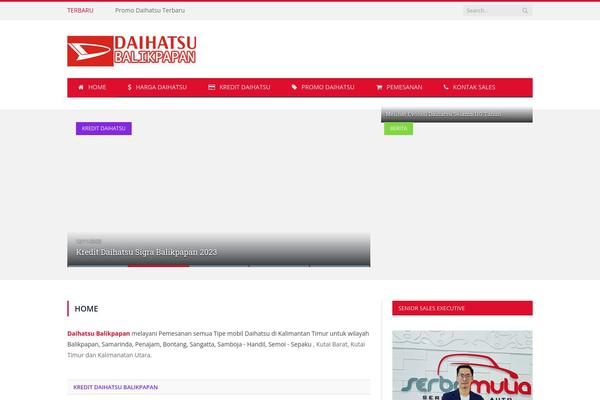Click the green Berita category badge
The width and height of the screenshot is (600, 400).
point(398,129)
